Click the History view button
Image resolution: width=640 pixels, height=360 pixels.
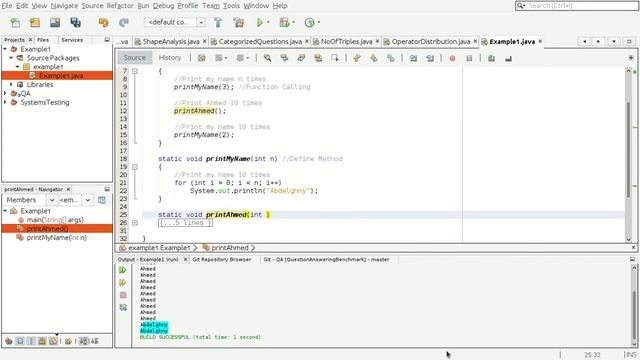click(x=170, y=58)
